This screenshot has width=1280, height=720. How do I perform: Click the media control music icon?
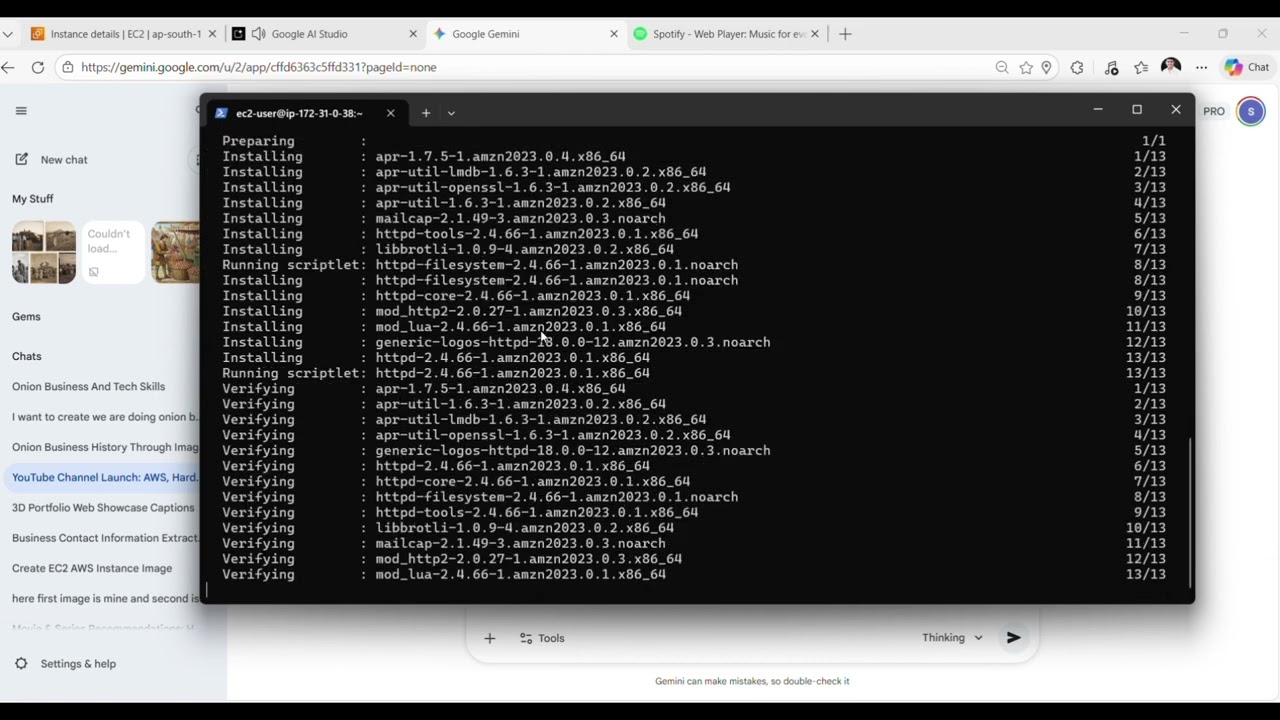pyautogui.click(x=1111, y=67)
